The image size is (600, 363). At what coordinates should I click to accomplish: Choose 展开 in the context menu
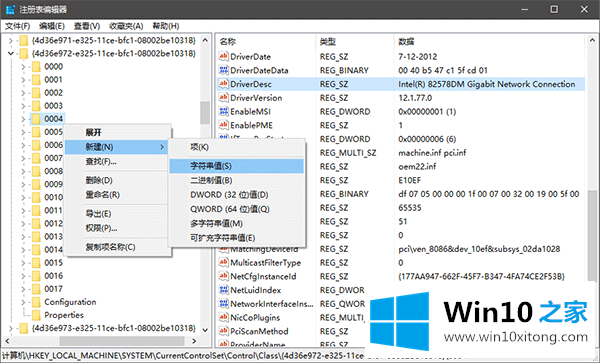[117, 133]
